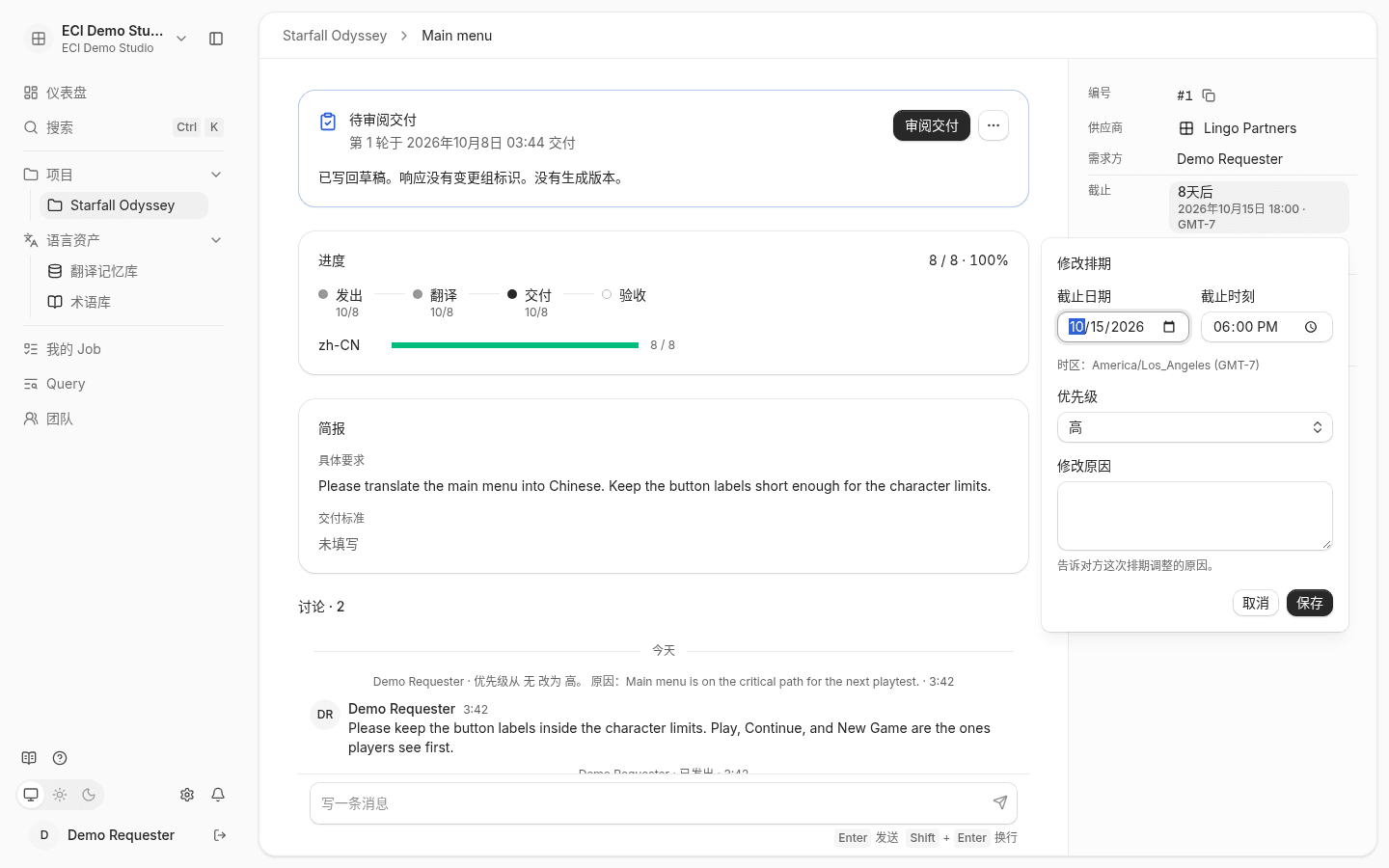The width and height of the screenshot is (1389, 868).
Task: Open notifications bell icon
Action: click(x=218, y=795)
